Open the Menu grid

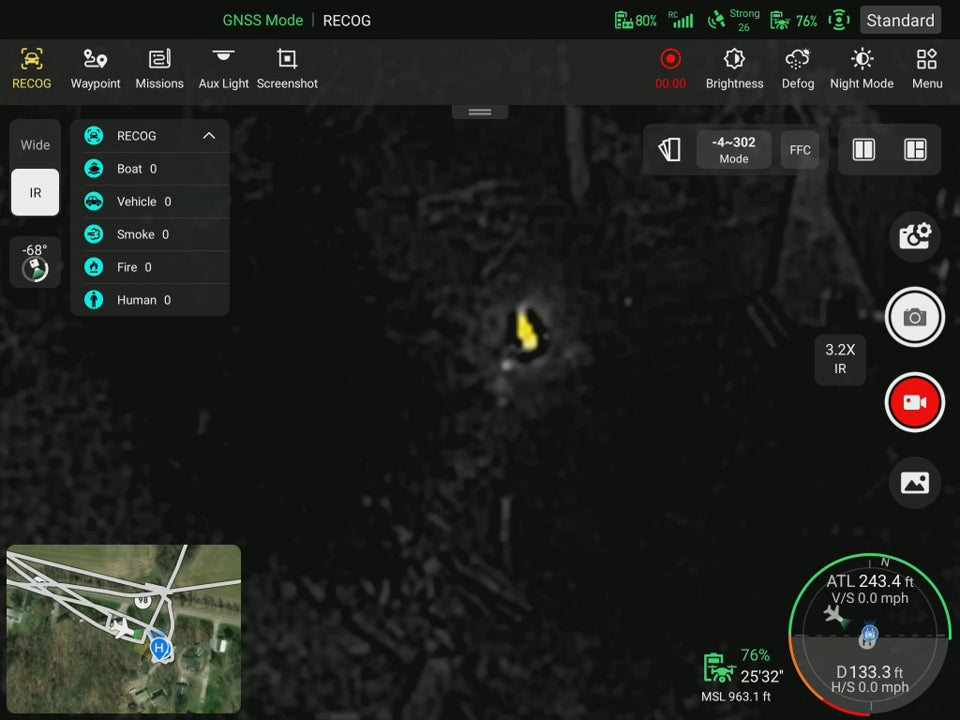point(927,69)
